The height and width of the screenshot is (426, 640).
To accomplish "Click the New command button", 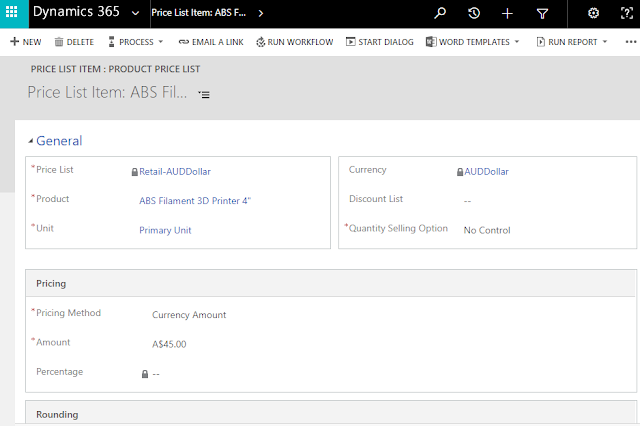I will click(25, 42).
